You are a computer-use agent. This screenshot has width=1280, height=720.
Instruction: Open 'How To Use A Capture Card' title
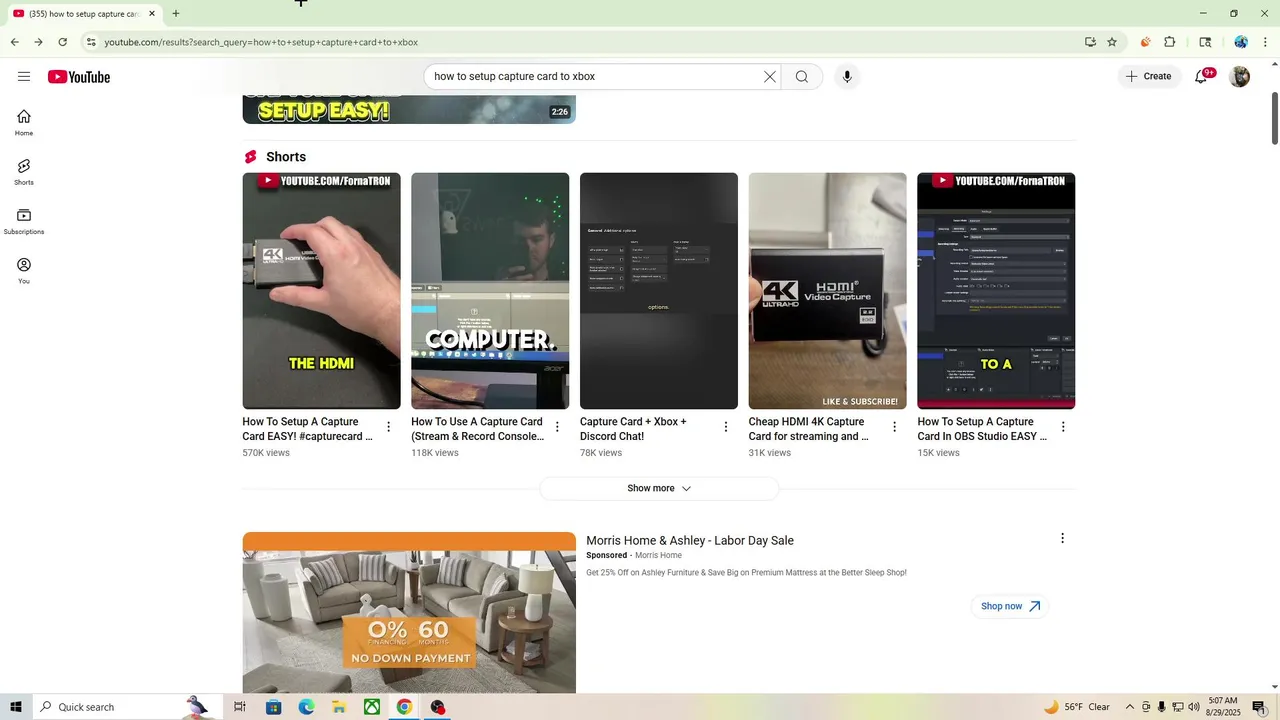click(477, 429)
